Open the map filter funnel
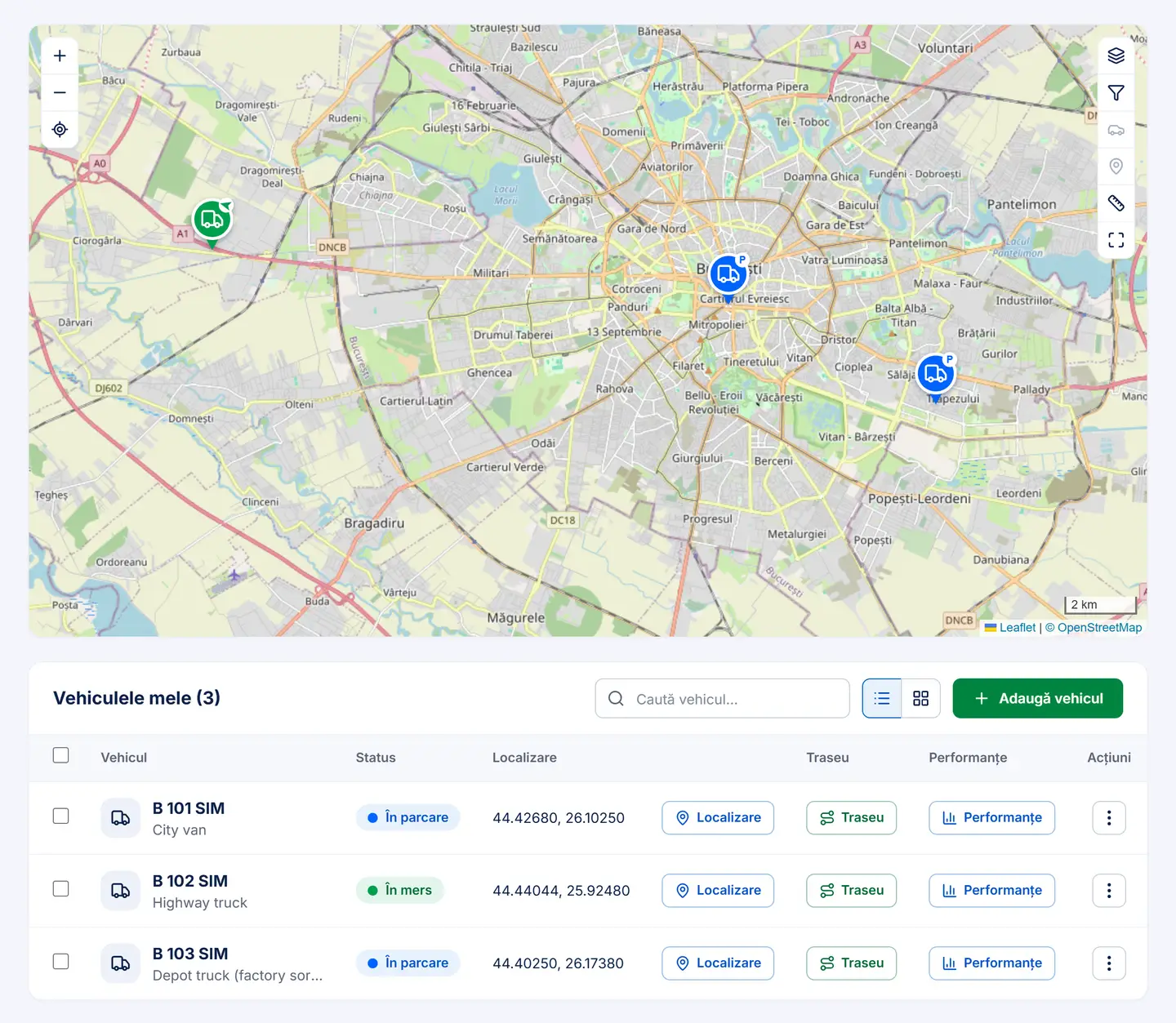This screenshot has width=1176, height=1023. click(x=1116, y=93)
